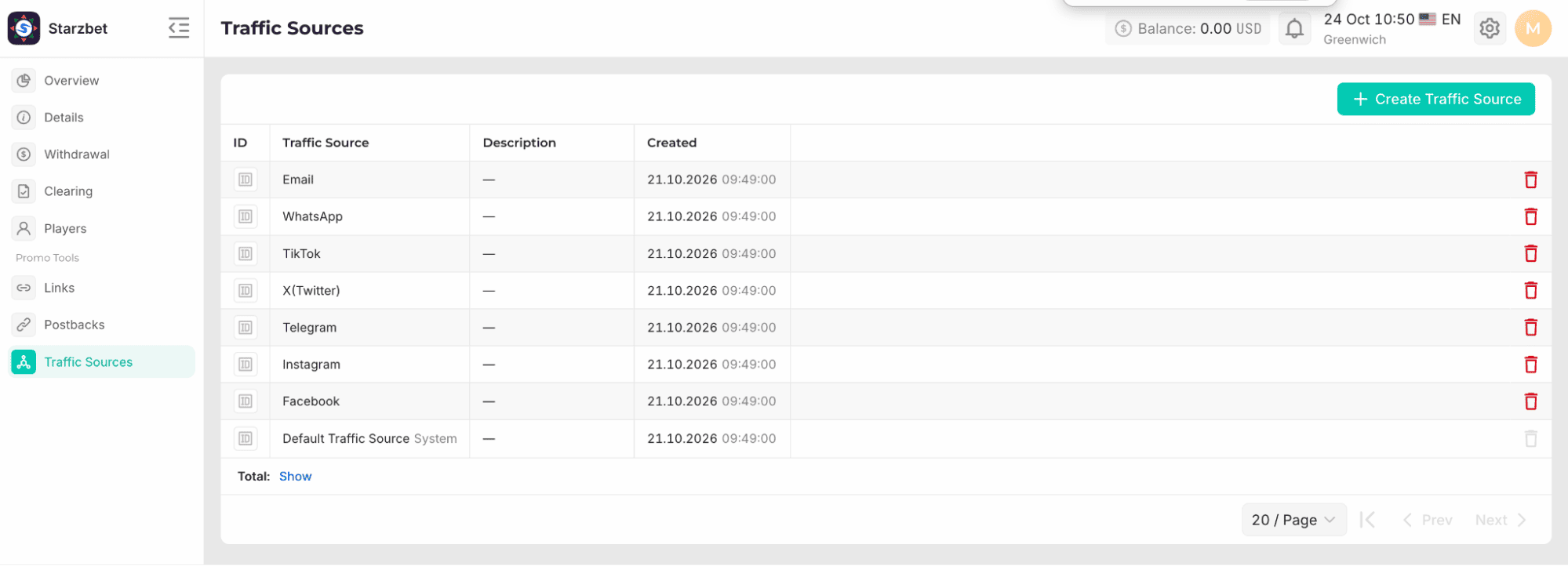Select Traffic Sources in sidebar
This screenshot has height=566, width=1568.
[101, 362]
